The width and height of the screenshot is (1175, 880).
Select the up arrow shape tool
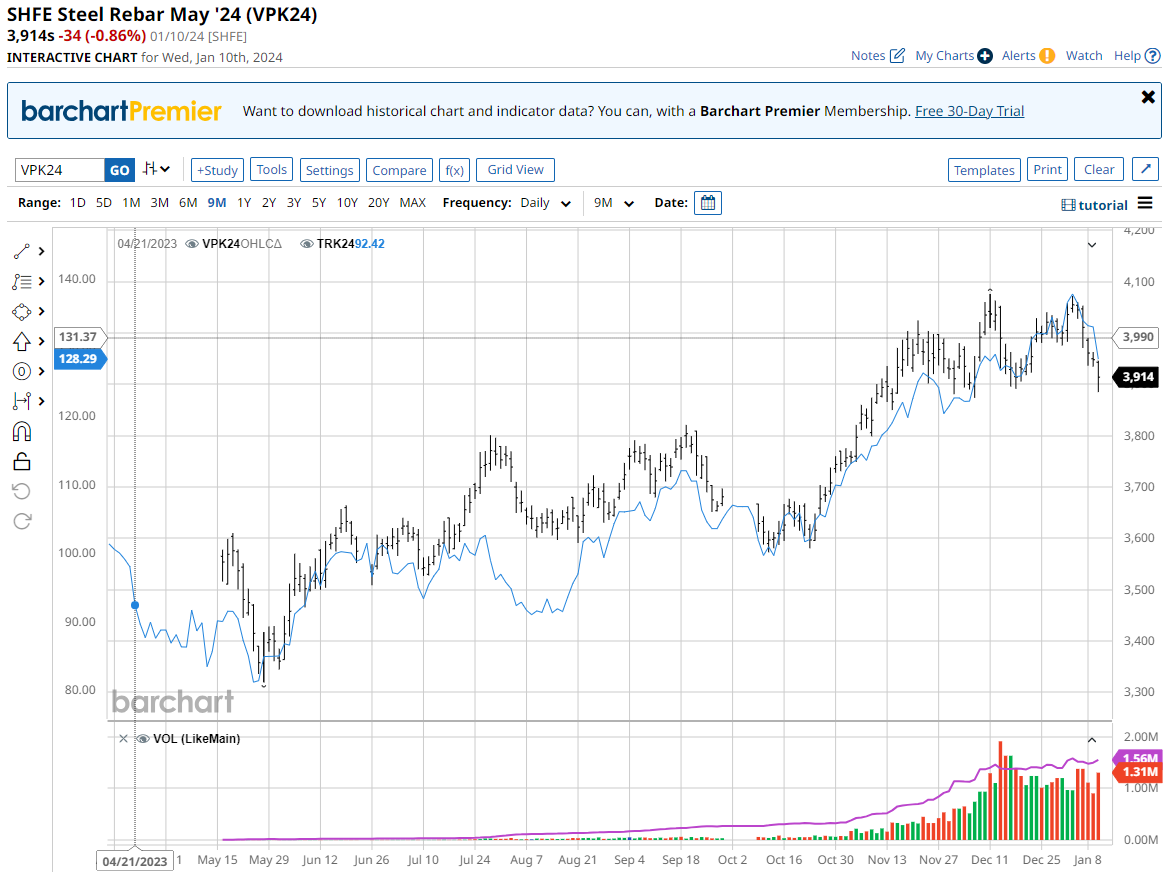pos(22,341)
